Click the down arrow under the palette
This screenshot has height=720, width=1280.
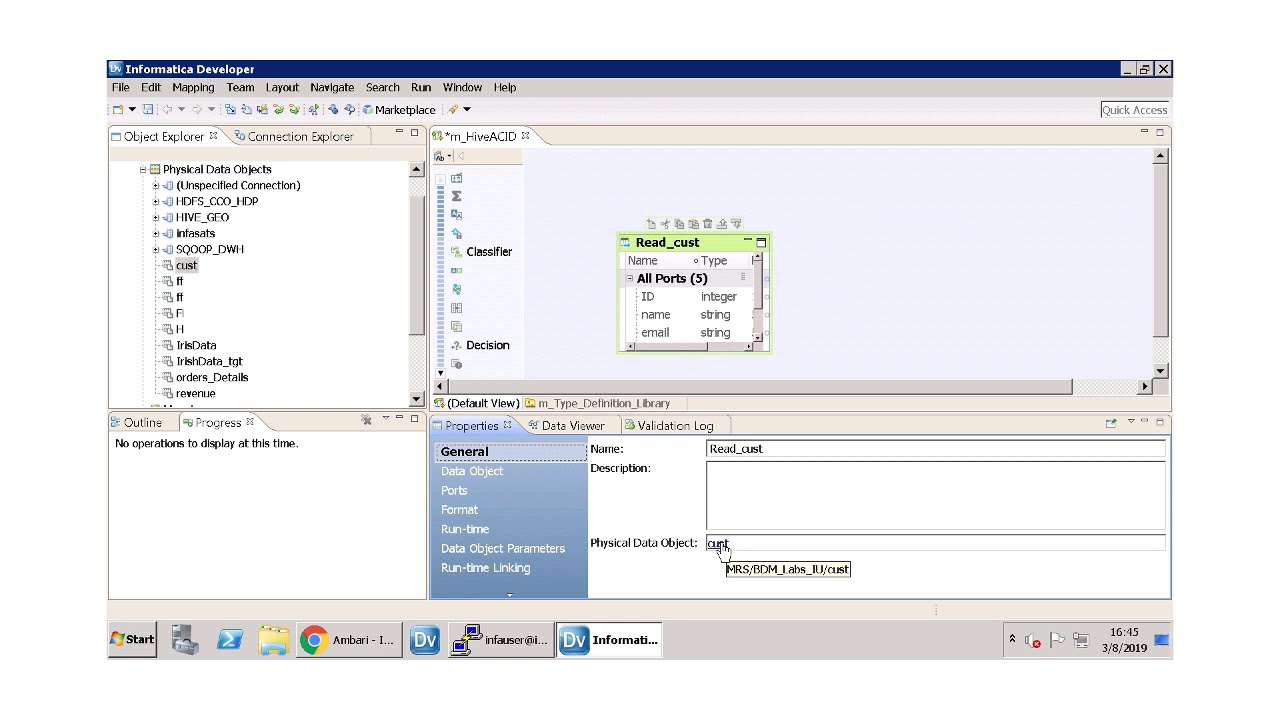441,372
